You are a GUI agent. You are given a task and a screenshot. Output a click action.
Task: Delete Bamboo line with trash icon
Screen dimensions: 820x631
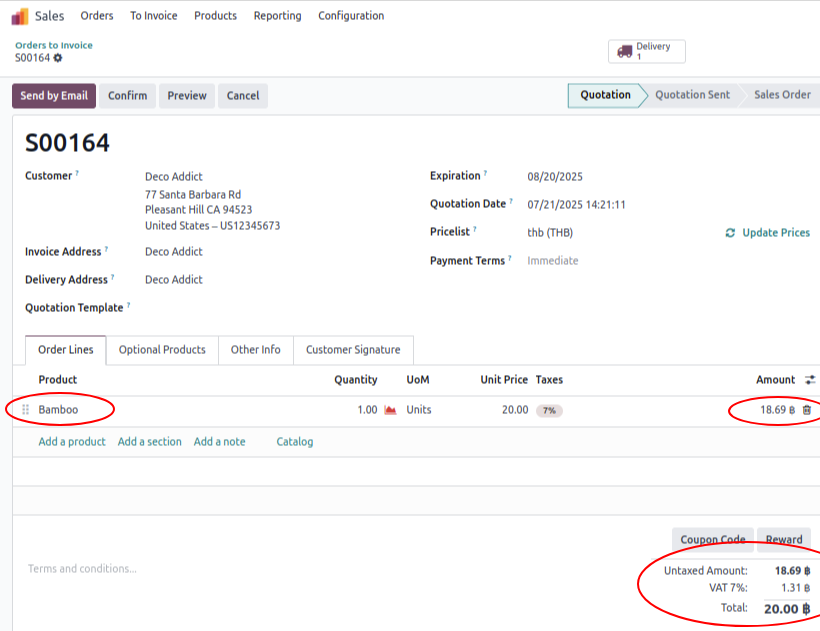(806, 410)
